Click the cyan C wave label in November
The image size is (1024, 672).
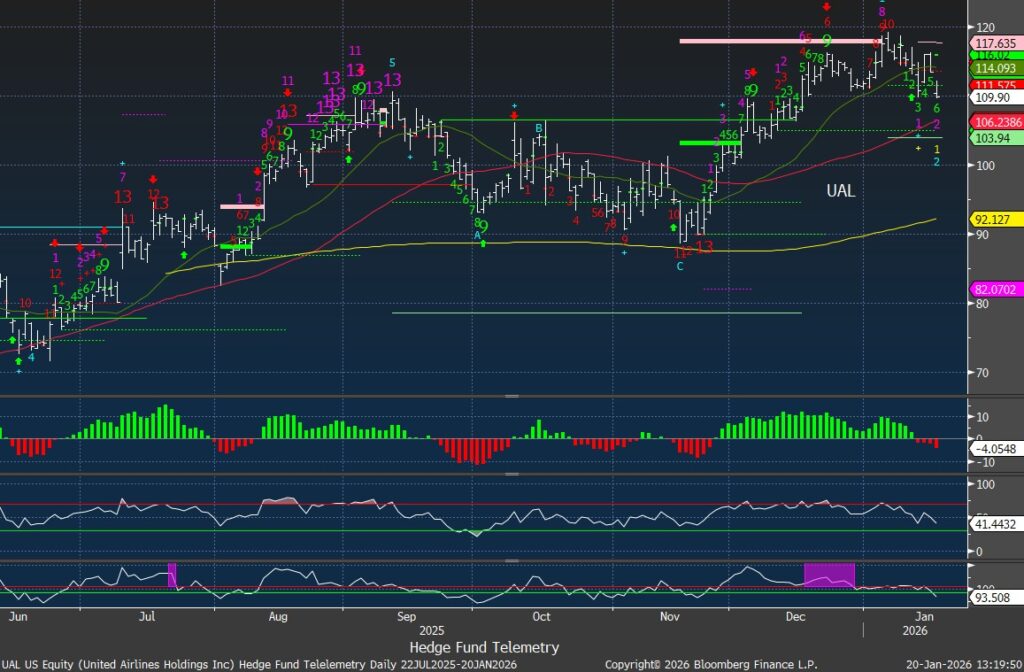(x=680, y=266)
